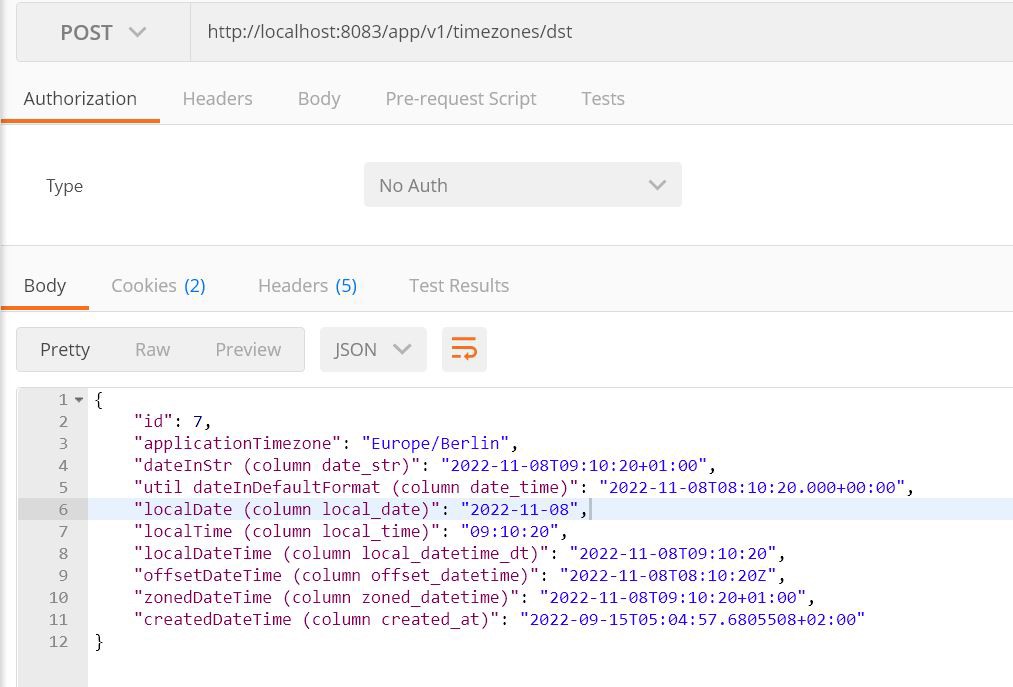
Task: Show the Cookies (2) tab
Action: 158,286
